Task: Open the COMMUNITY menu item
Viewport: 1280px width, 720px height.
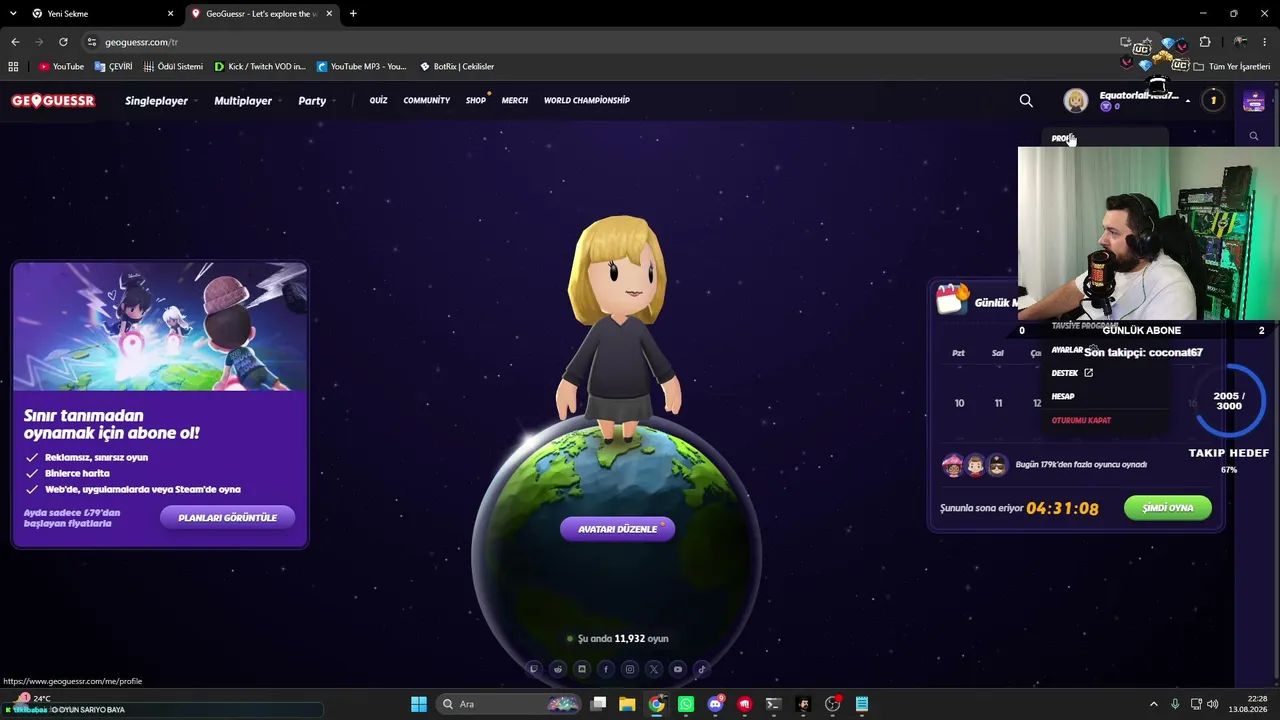Action: pos(427,100)
